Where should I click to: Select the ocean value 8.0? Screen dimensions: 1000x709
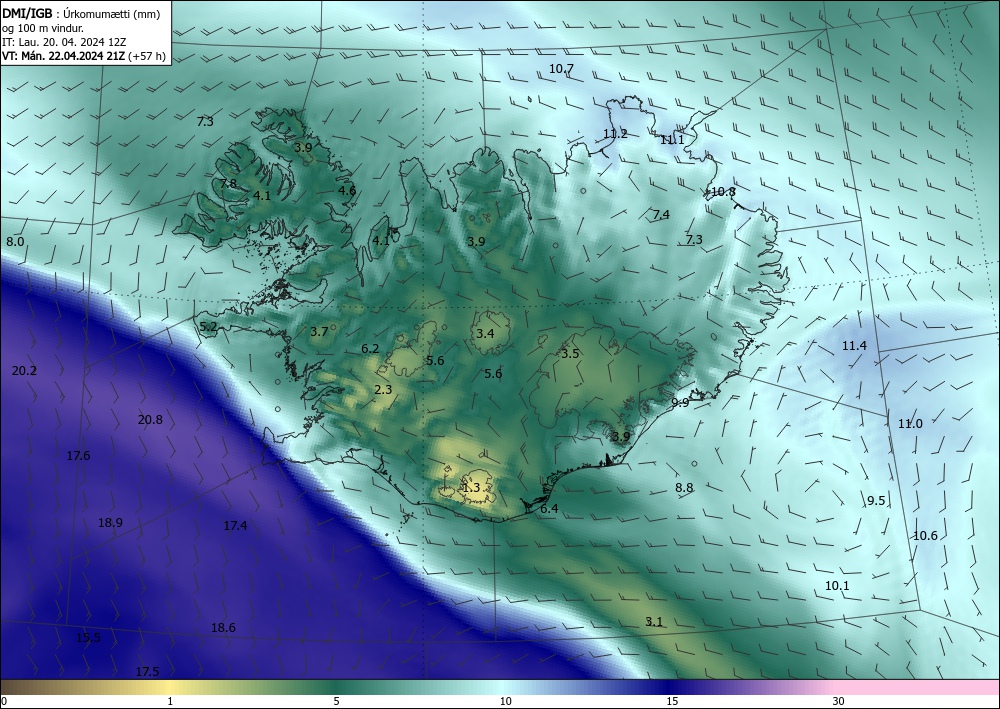pos(15,242)
